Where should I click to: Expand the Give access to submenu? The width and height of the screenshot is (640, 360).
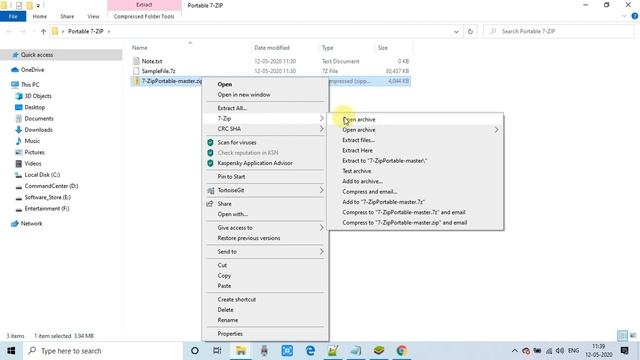click(321, 228)
